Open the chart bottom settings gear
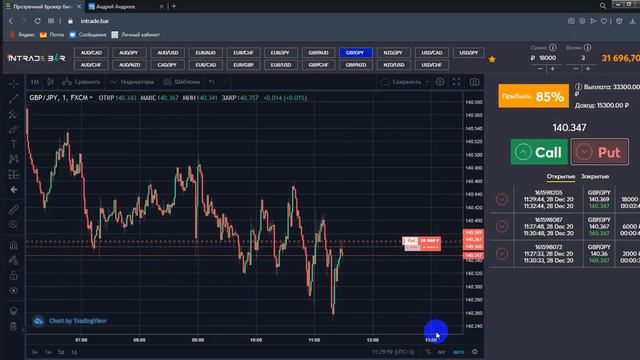 (474, 351)
